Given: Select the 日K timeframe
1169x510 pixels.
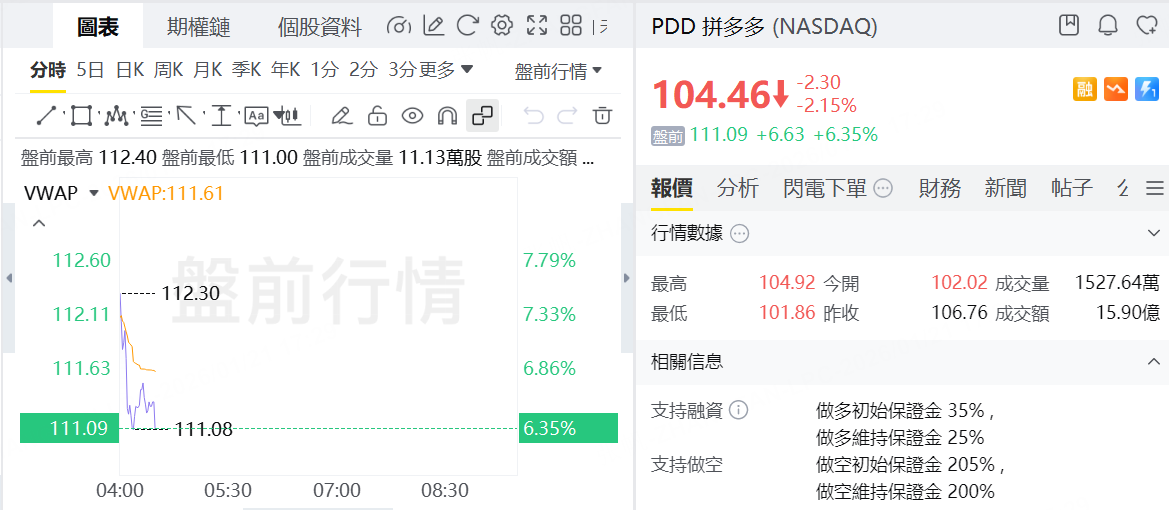Looking at the screenshot, I should (130, 71).
